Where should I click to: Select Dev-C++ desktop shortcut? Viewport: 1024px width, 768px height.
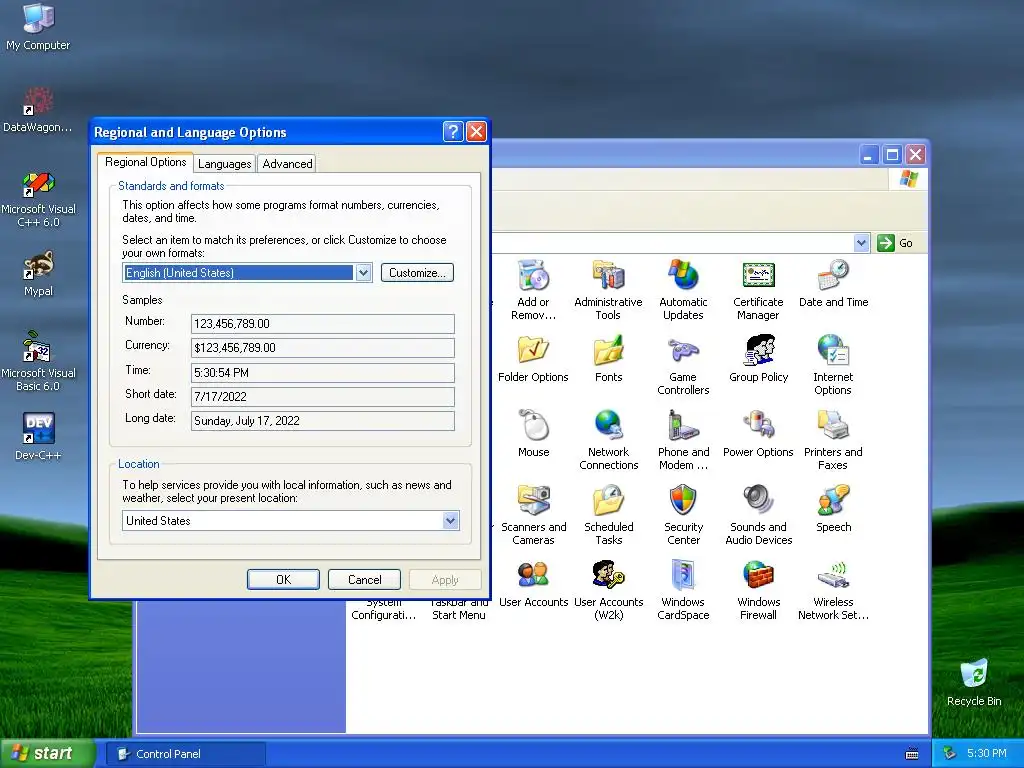tap(38, 436)
